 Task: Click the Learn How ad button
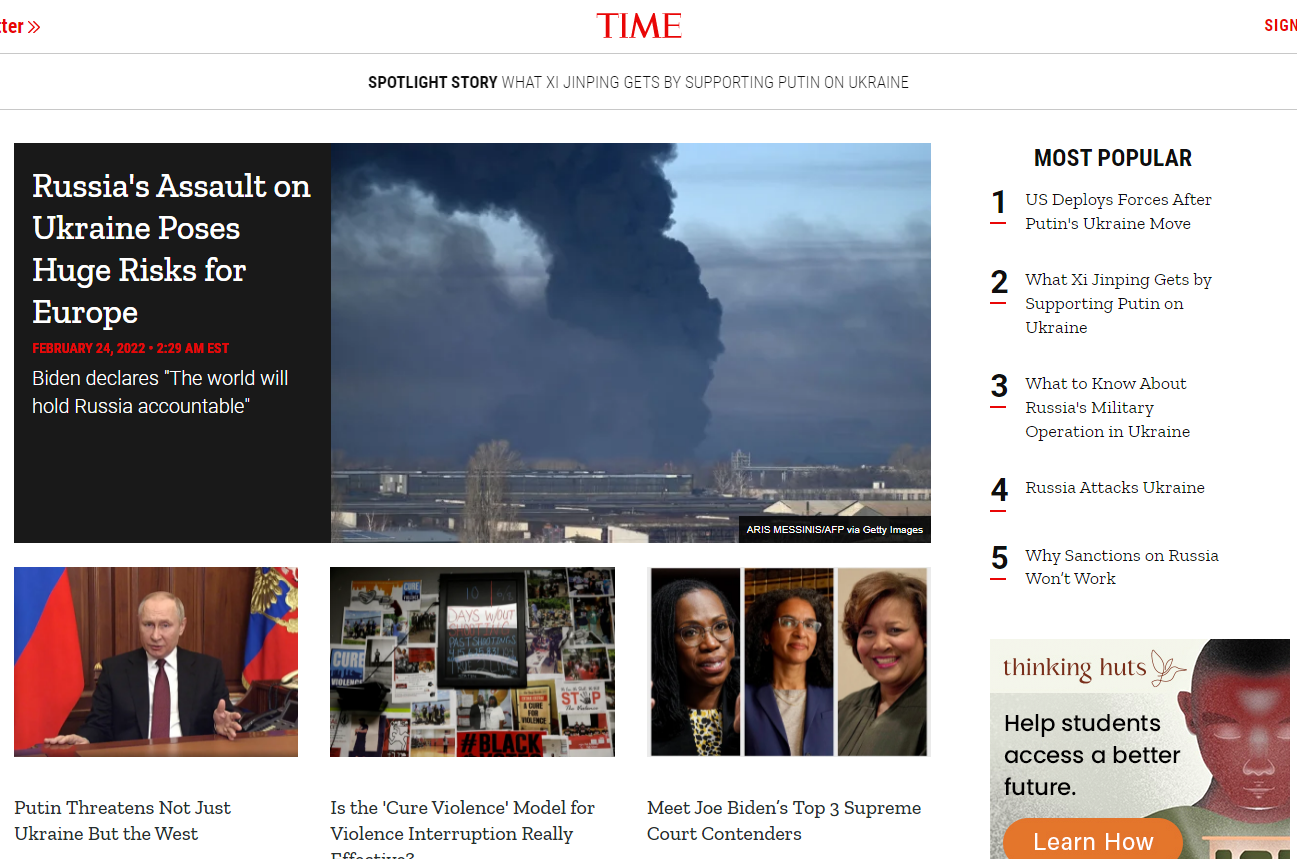[x=1093, y=841]
